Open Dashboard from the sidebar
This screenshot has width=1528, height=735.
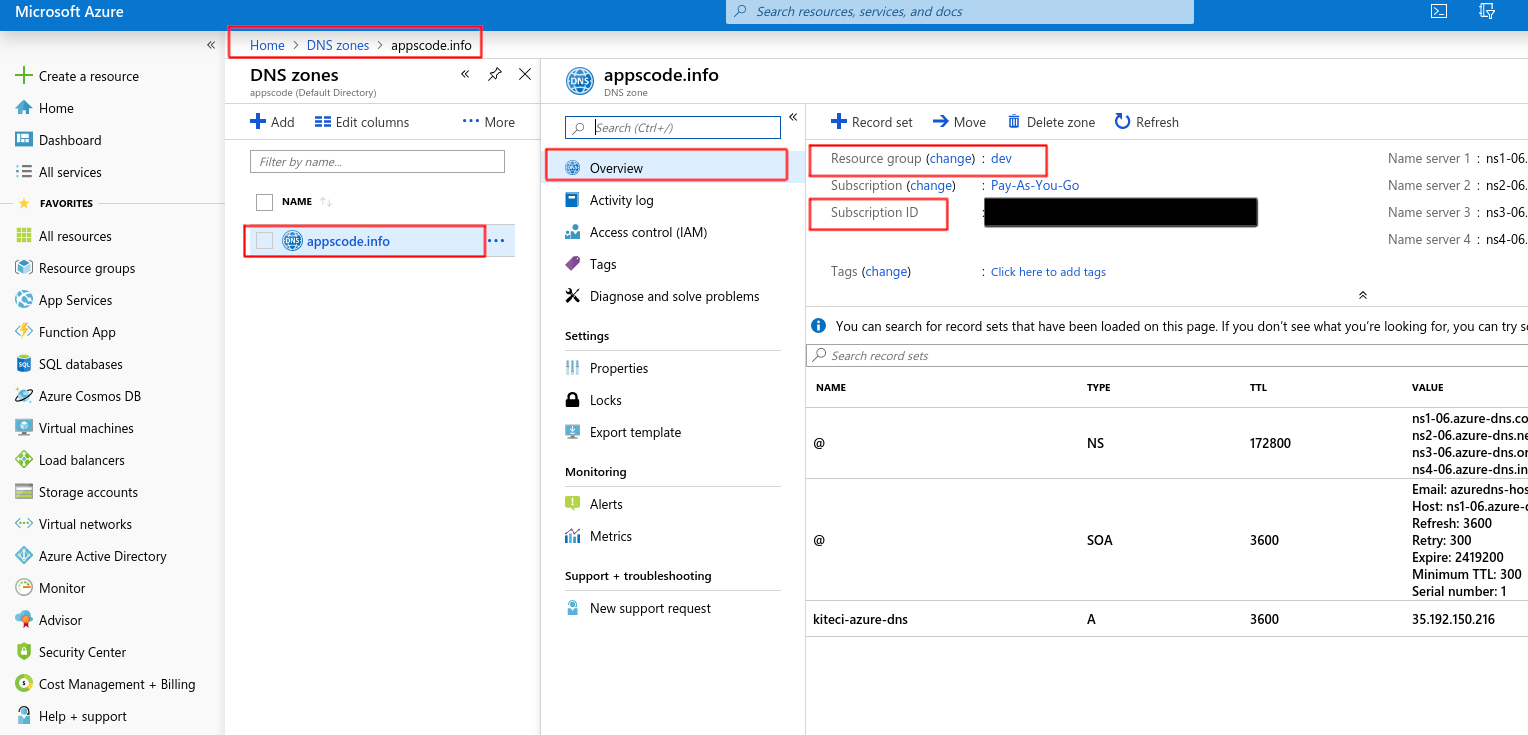[70, 140]
